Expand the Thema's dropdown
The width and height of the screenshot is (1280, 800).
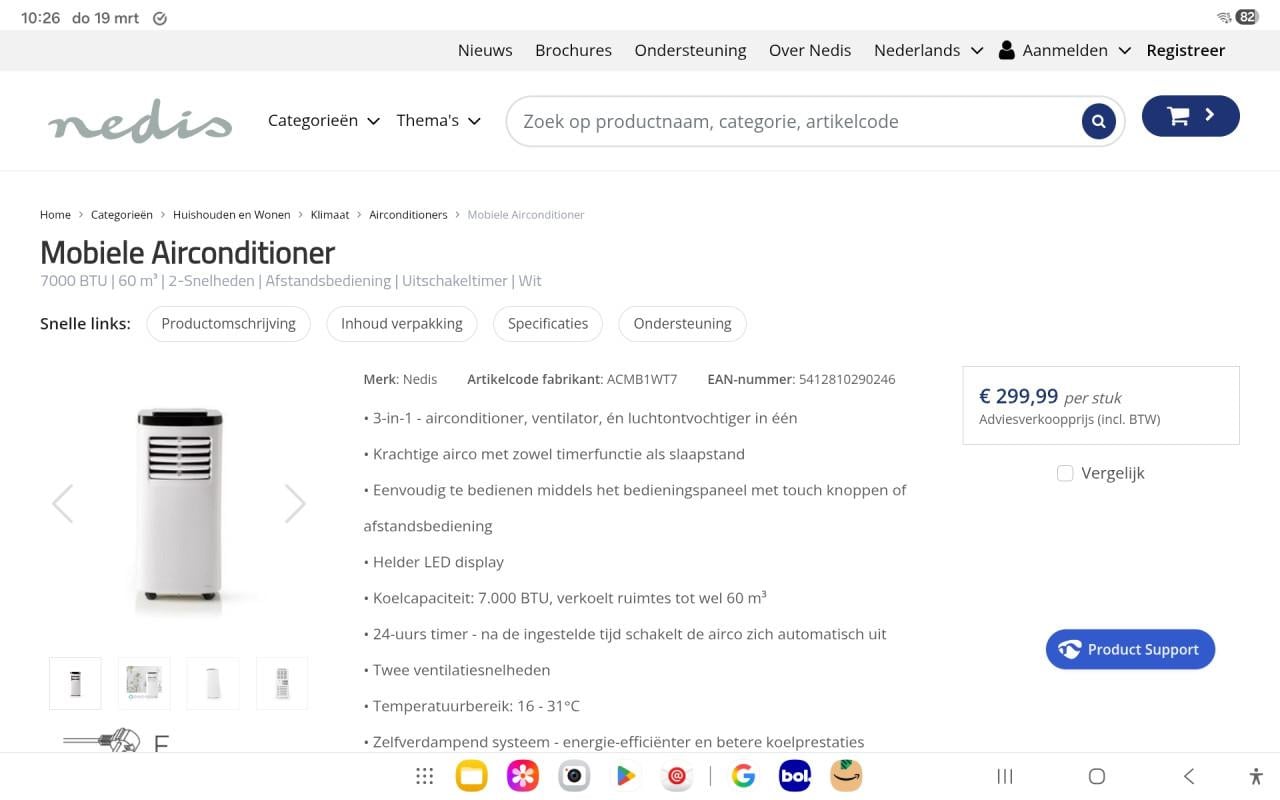tap(437, 120)
